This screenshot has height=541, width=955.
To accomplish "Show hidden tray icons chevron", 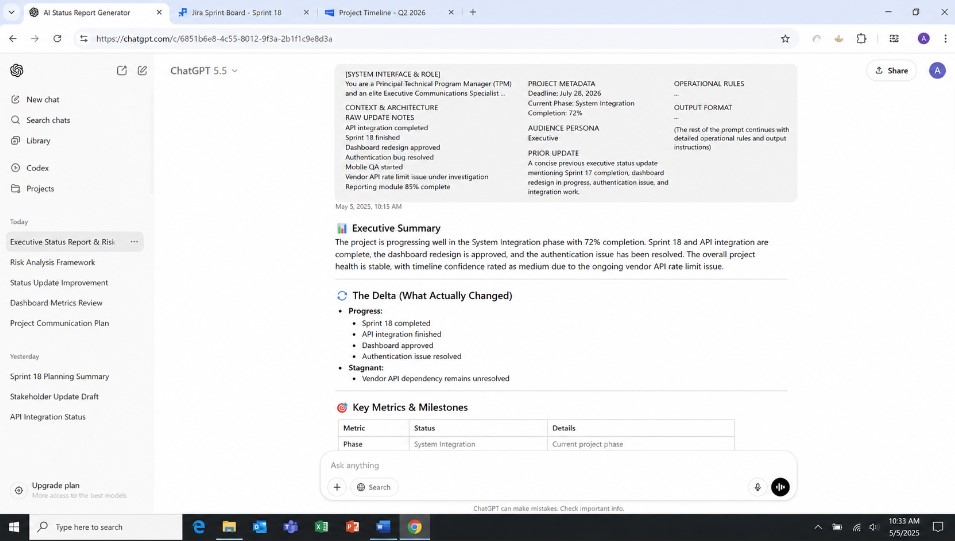I will 818,527.
